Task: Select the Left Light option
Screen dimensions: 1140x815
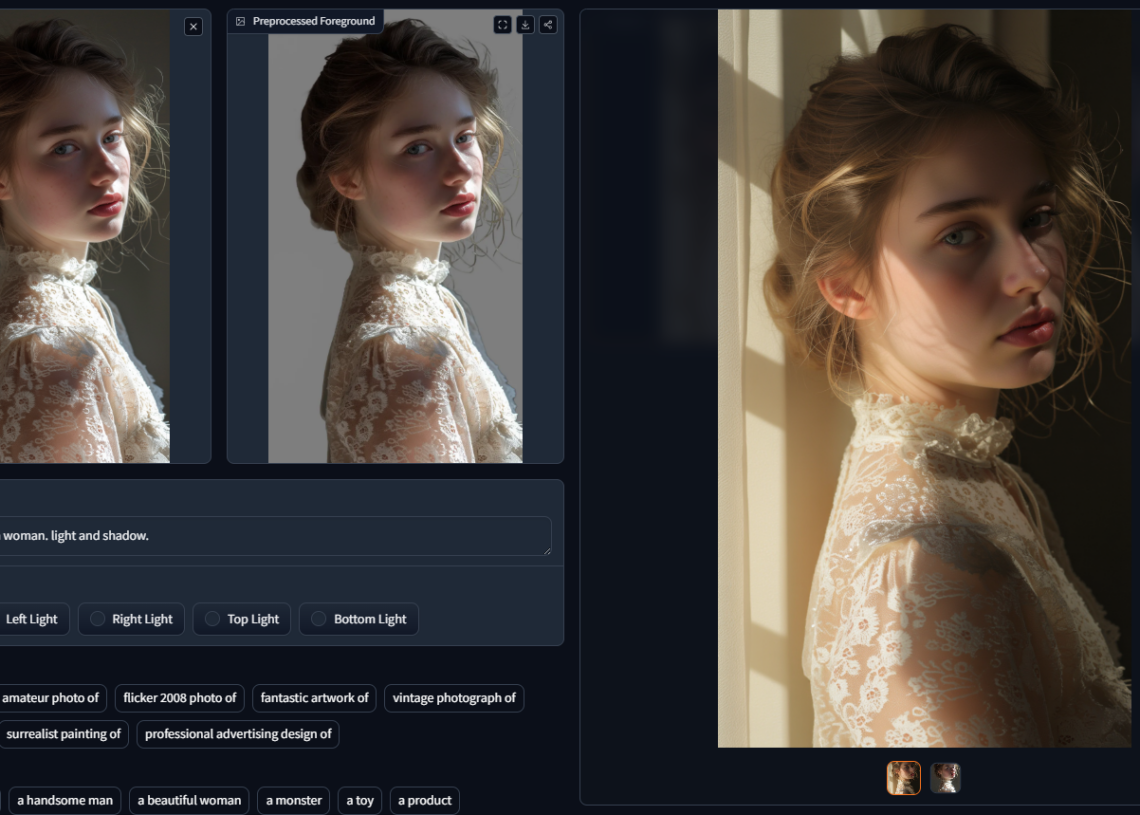Action: coord(31,619)
